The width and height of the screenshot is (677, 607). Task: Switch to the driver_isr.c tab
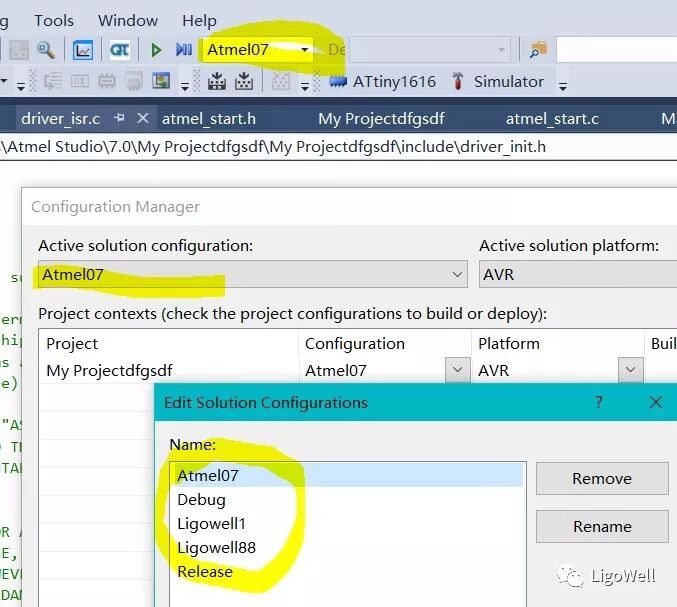point(60,118)
